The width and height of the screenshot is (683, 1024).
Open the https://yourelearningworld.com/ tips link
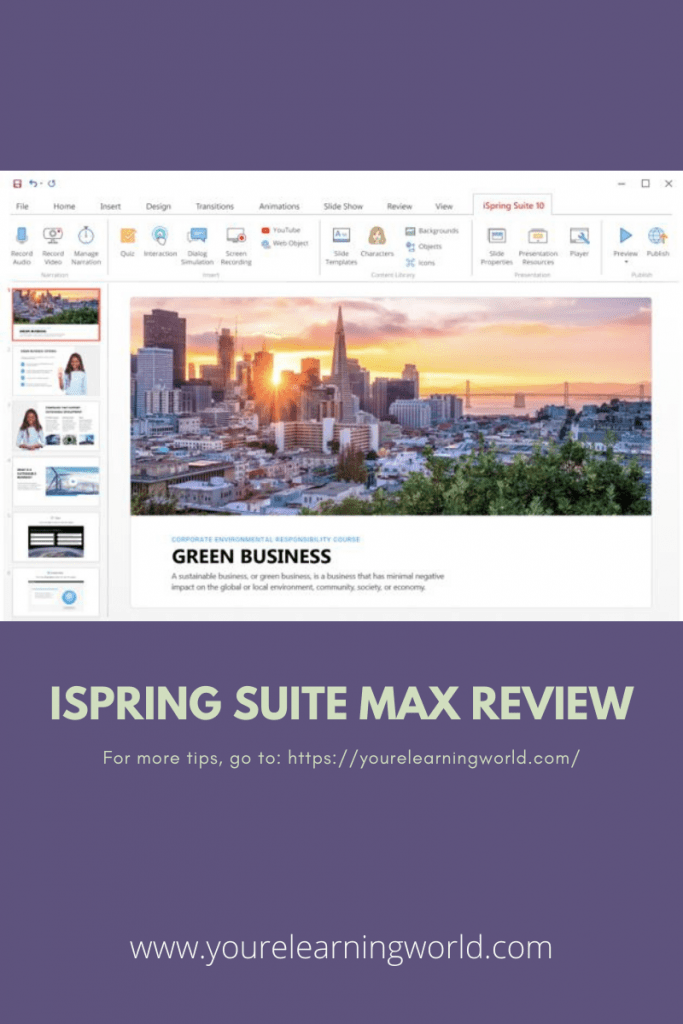434,758
